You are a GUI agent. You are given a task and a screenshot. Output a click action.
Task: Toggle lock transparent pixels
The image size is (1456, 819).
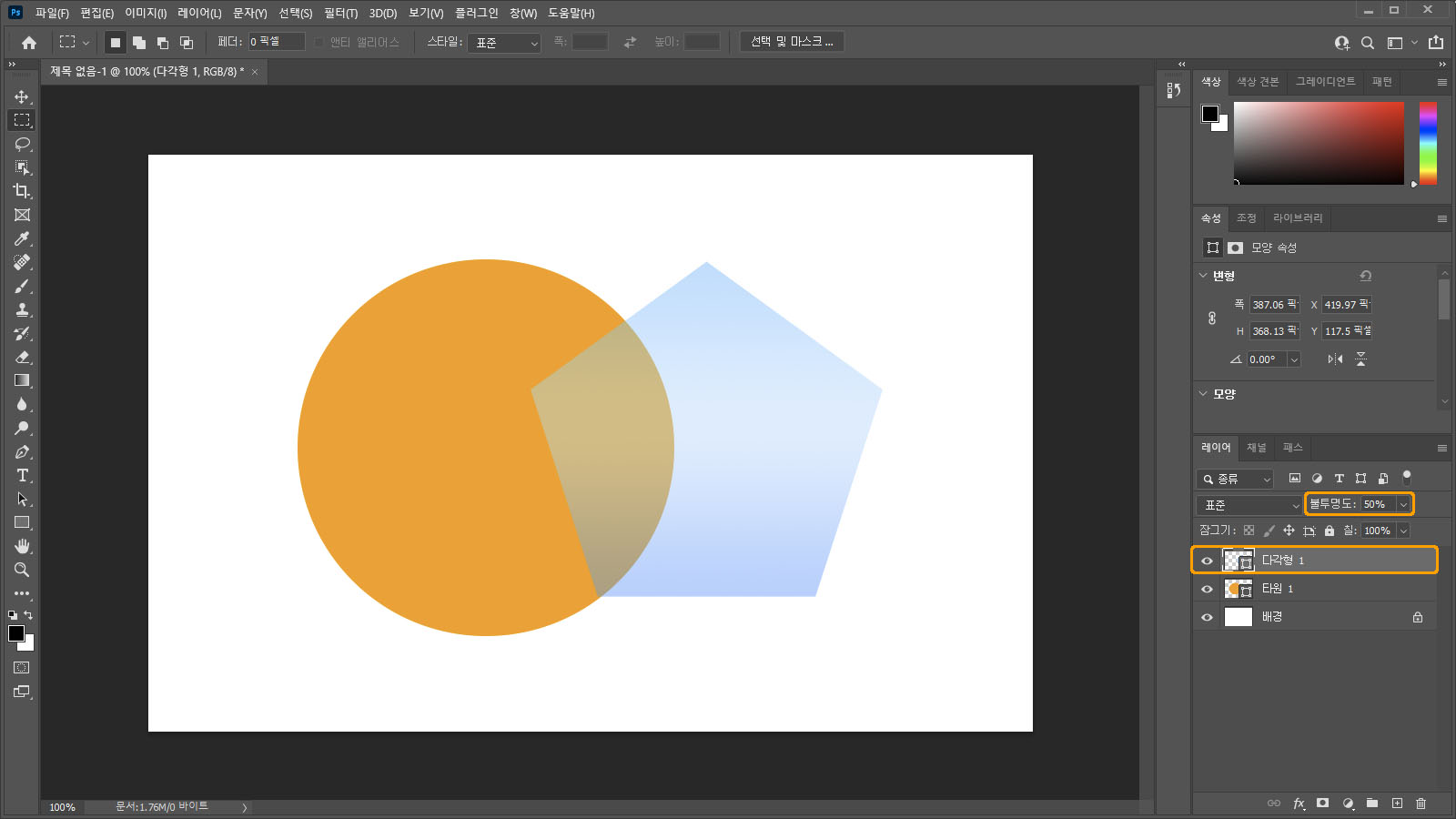pyautogui.click(x=1249, y=531)
